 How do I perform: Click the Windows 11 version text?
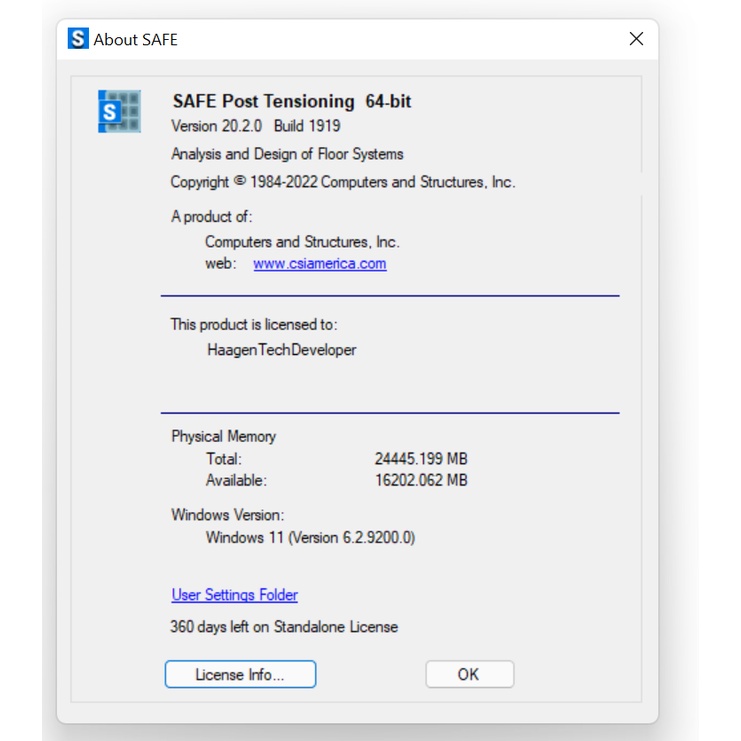click(310, 537)
